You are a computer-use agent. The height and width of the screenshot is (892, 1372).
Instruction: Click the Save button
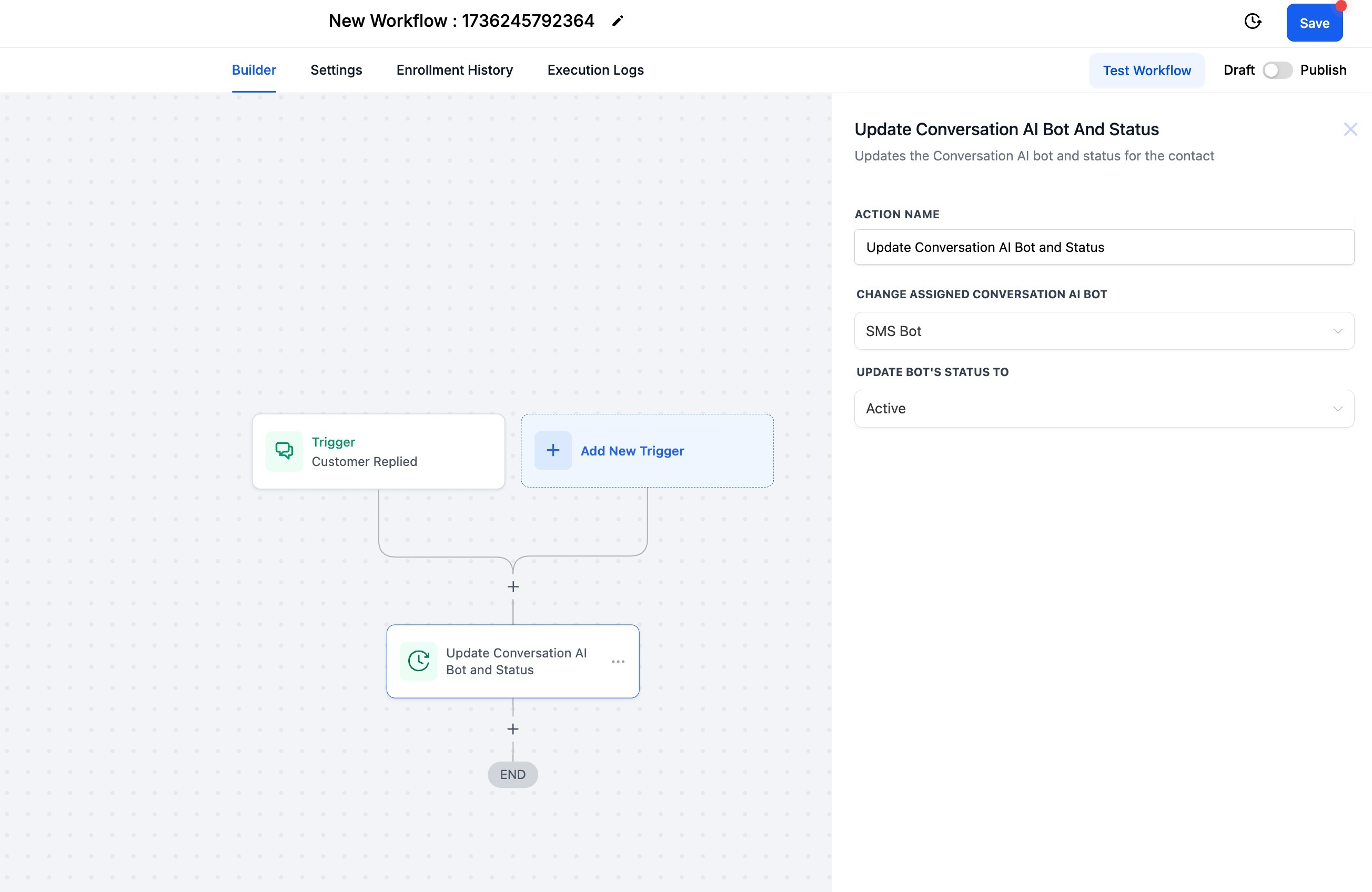(1314, 23)
